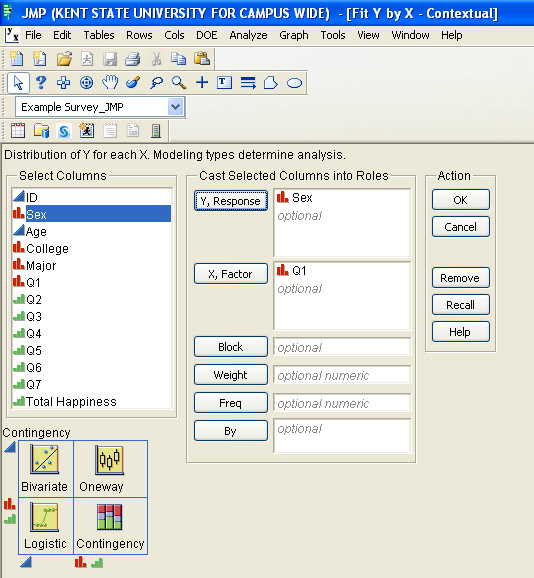This screenshot has width=534, height=578.
Task: Select the Annotate text tool
Action: click(x=224, y=83)
